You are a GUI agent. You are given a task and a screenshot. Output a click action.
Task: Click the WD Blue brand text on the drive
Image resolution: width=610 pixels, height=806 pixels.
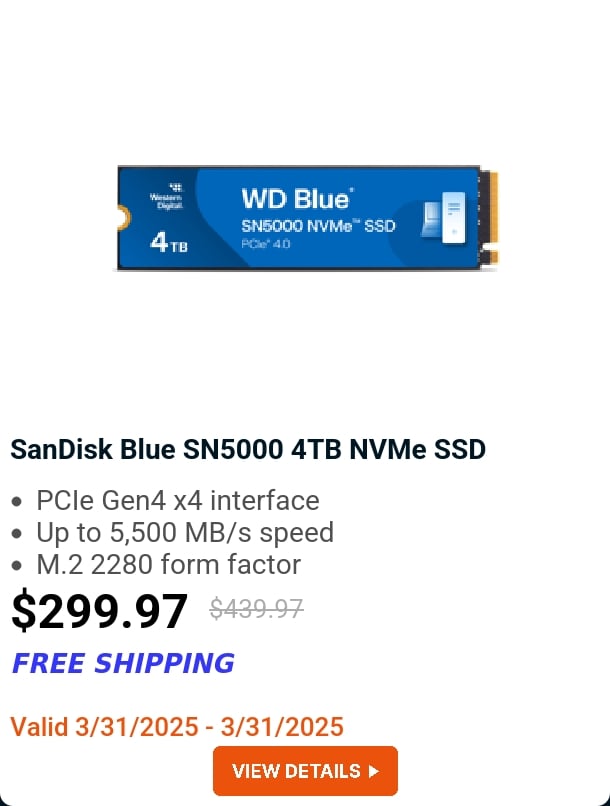click(296, 199)
